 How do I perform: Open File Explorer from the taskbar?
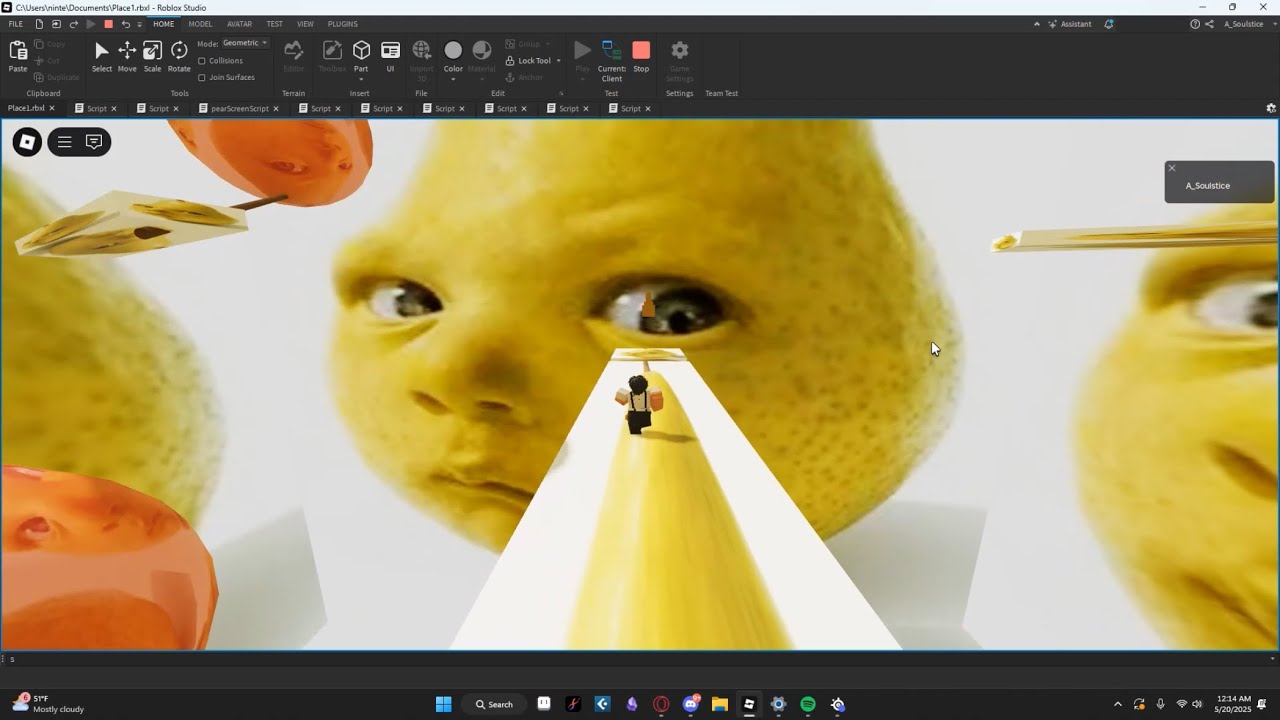719,704
